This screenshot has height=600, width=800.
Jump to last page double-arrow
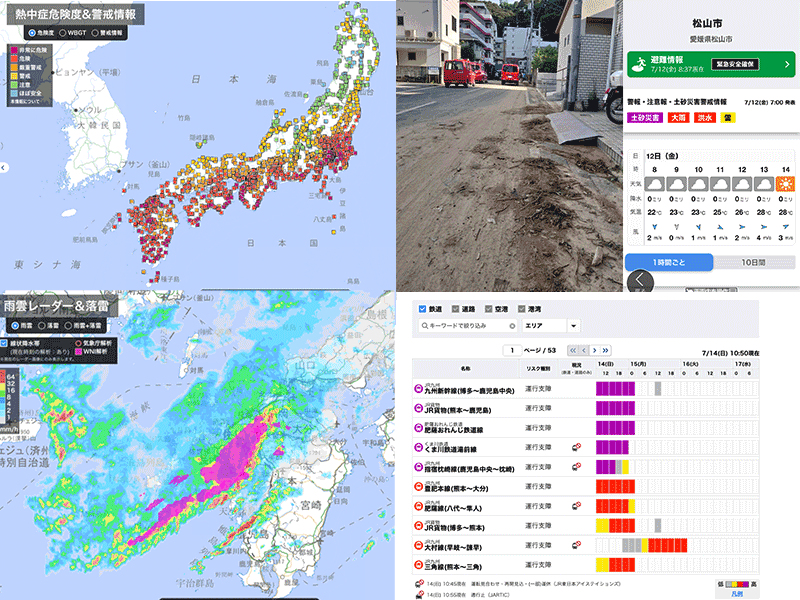click(605, 350)
